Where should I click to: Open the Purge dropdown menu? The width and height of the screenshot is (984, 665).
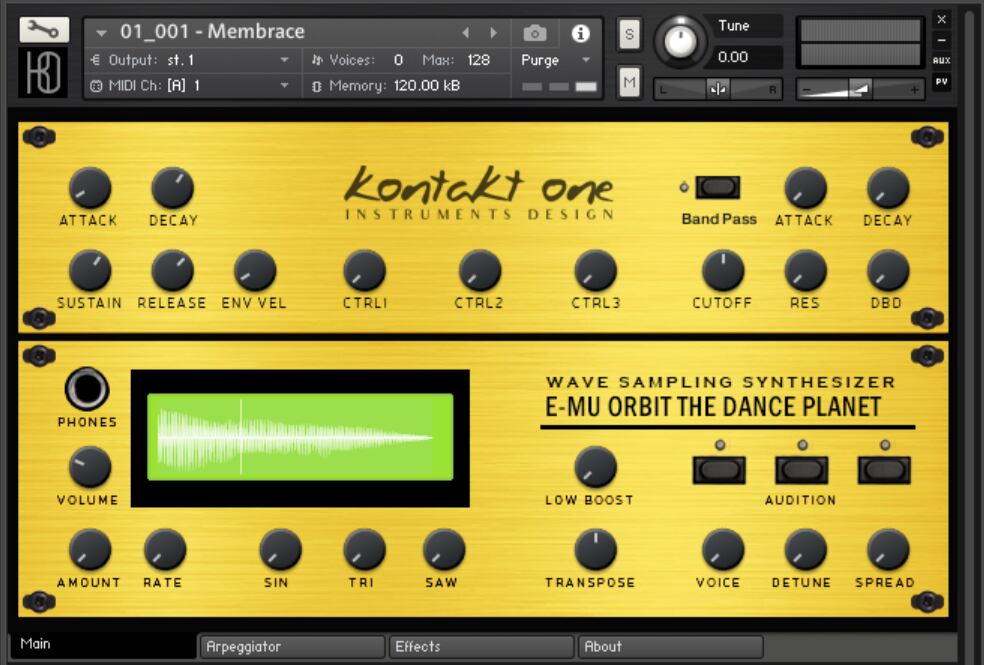click(586, 60)
